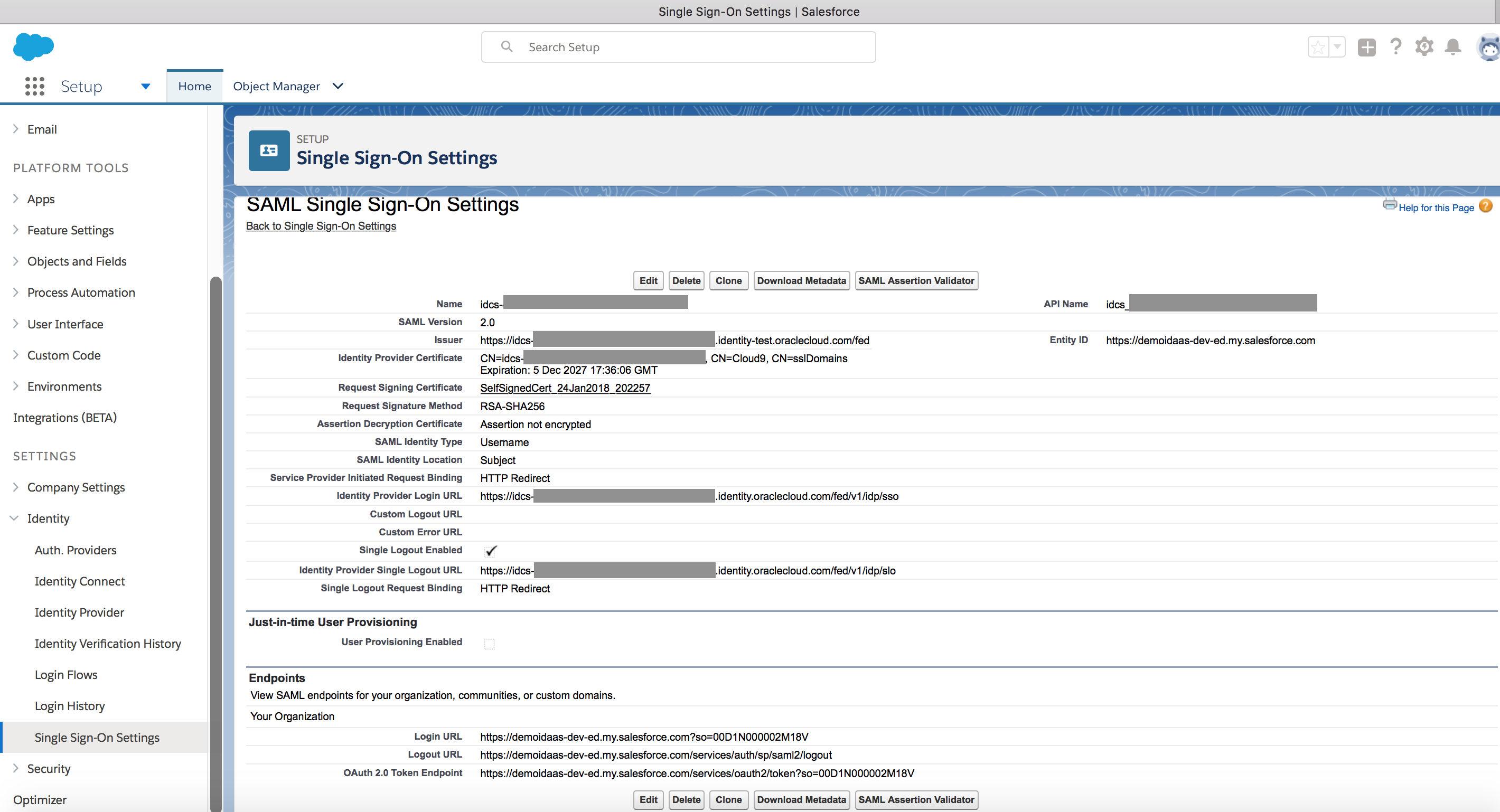Screen dimensions: 1500x812
Task: Focus the Search Setup field
Action: click(678, 47)
